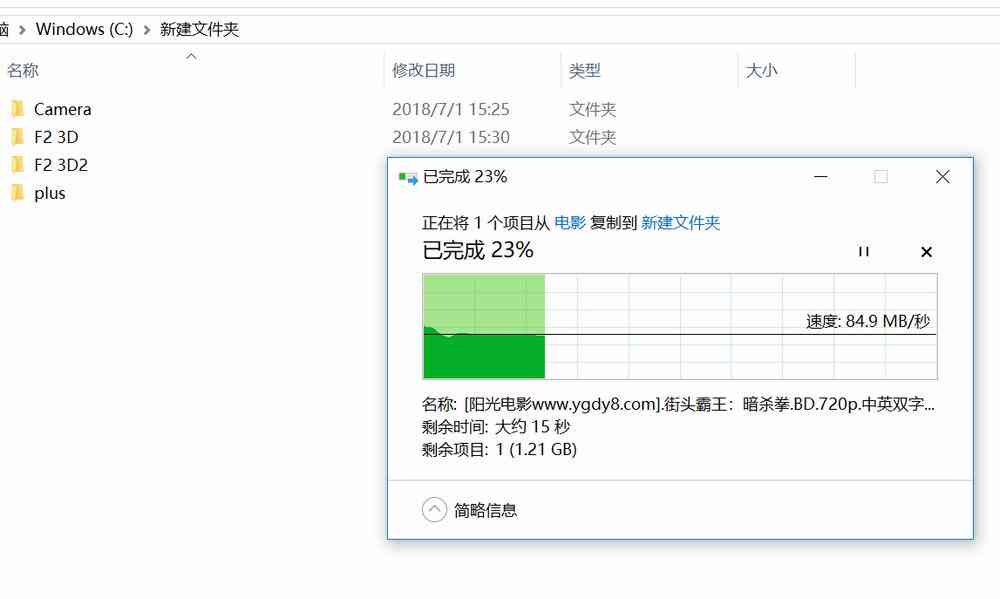This screenshot has height=599, width=1000.
Task: Collapse details via 简略信息 chevron
Action: point(434,510)
